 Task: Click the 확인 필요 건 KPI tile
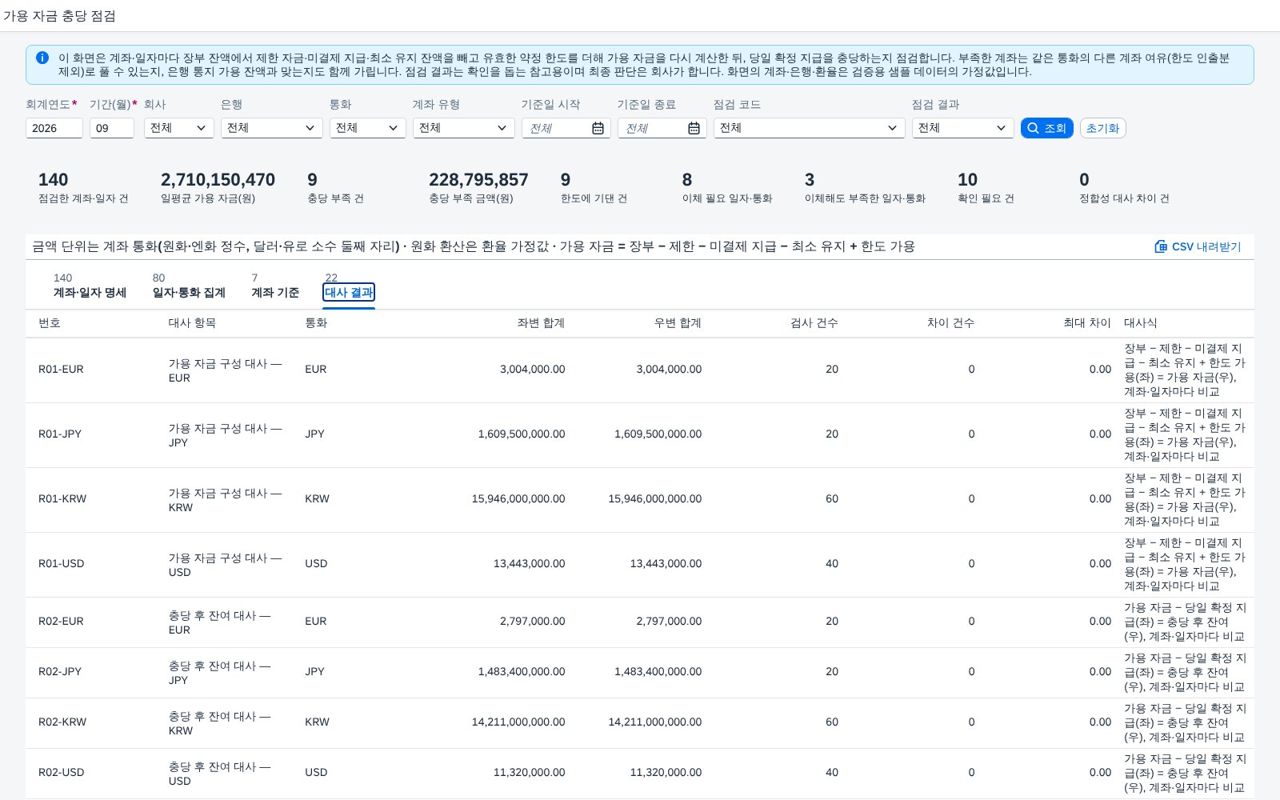(x=985, y=188)
